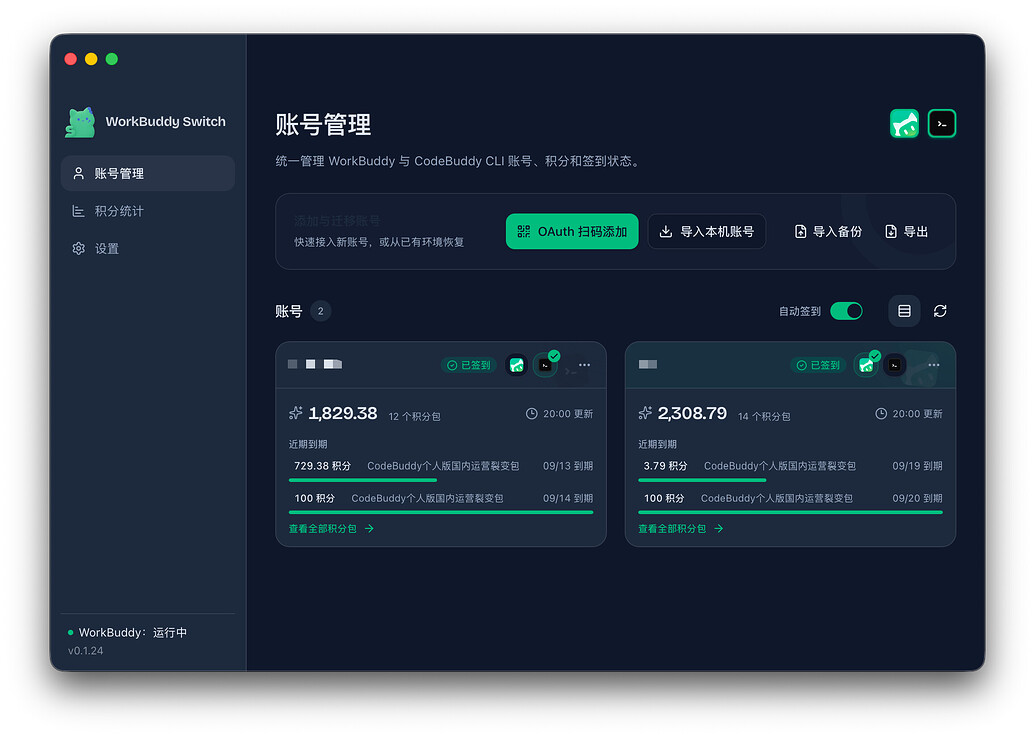Click the file icon beside 导出
Image resolution: width=1035 pixels, height=736 pixels.
(x=890, y=232)
